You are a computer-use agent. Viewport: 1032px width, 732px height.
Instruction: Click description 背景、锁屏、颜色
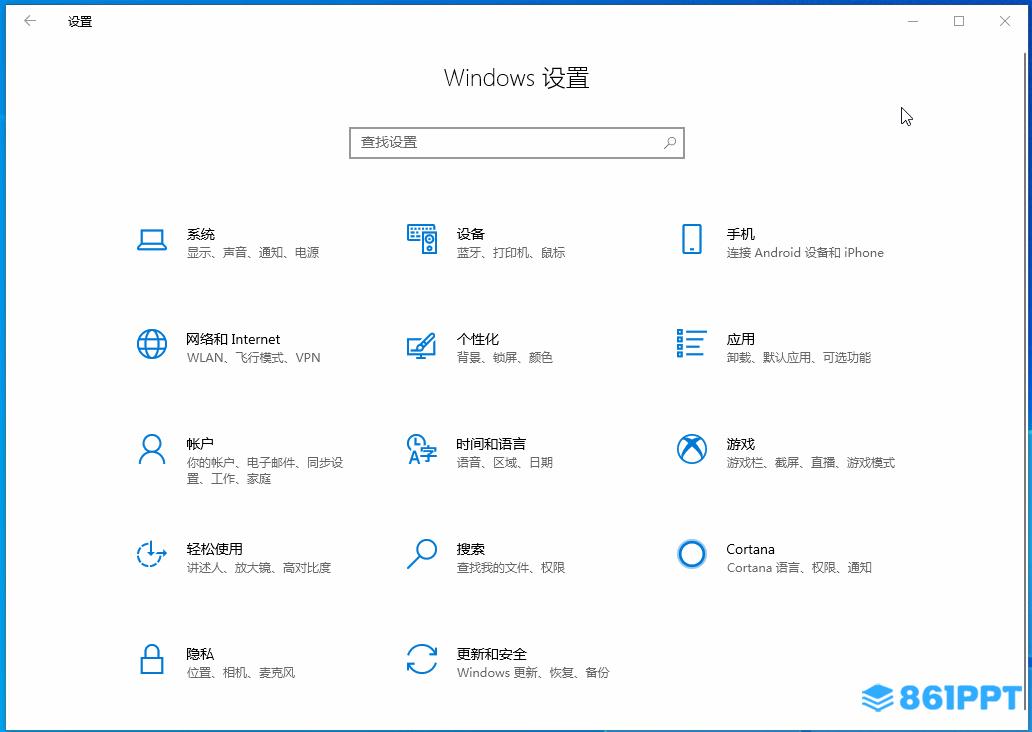click(505, 357)
